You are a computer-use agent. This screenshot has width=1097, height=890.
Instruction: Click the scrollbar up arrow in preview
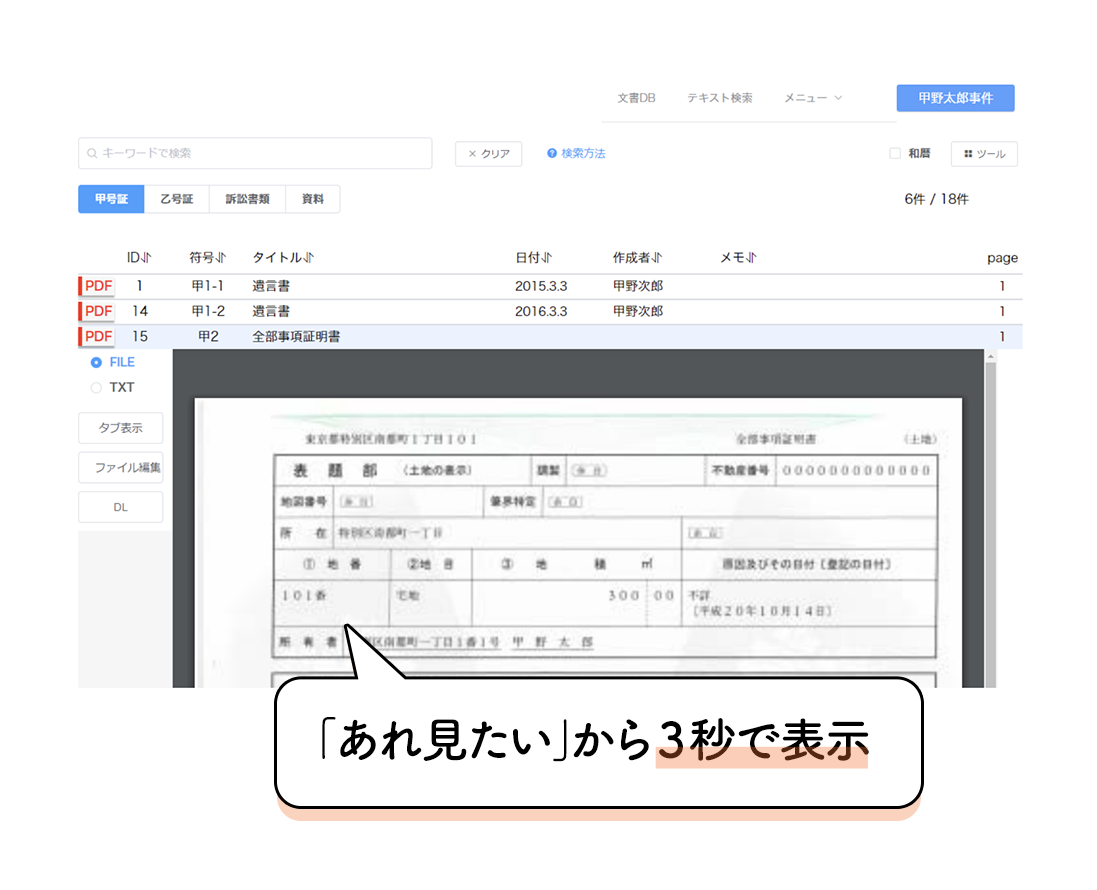point(991,357)
